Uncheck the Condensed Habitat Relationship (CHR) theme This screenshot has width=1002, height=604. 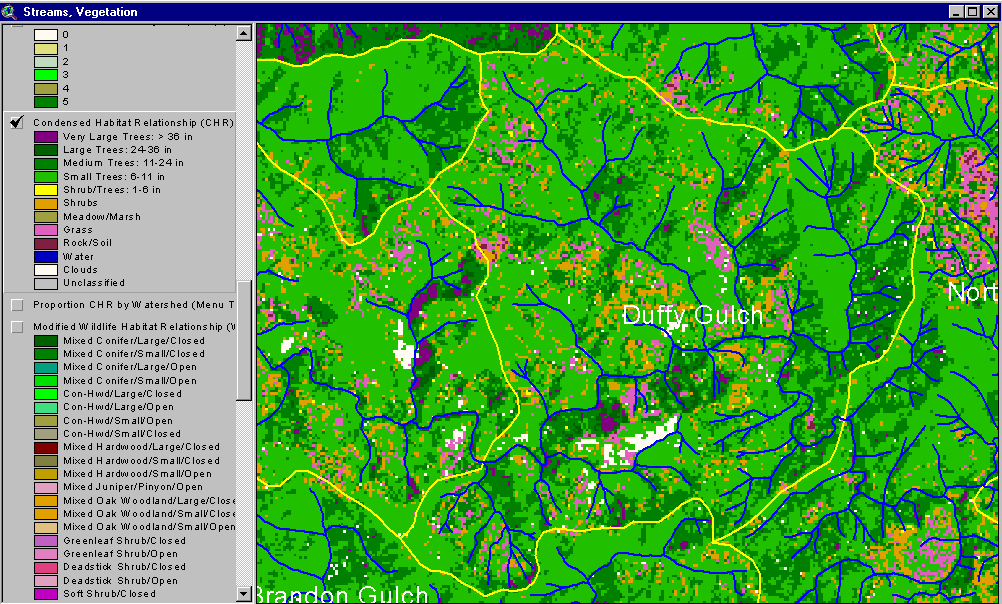tap(17, 123)
